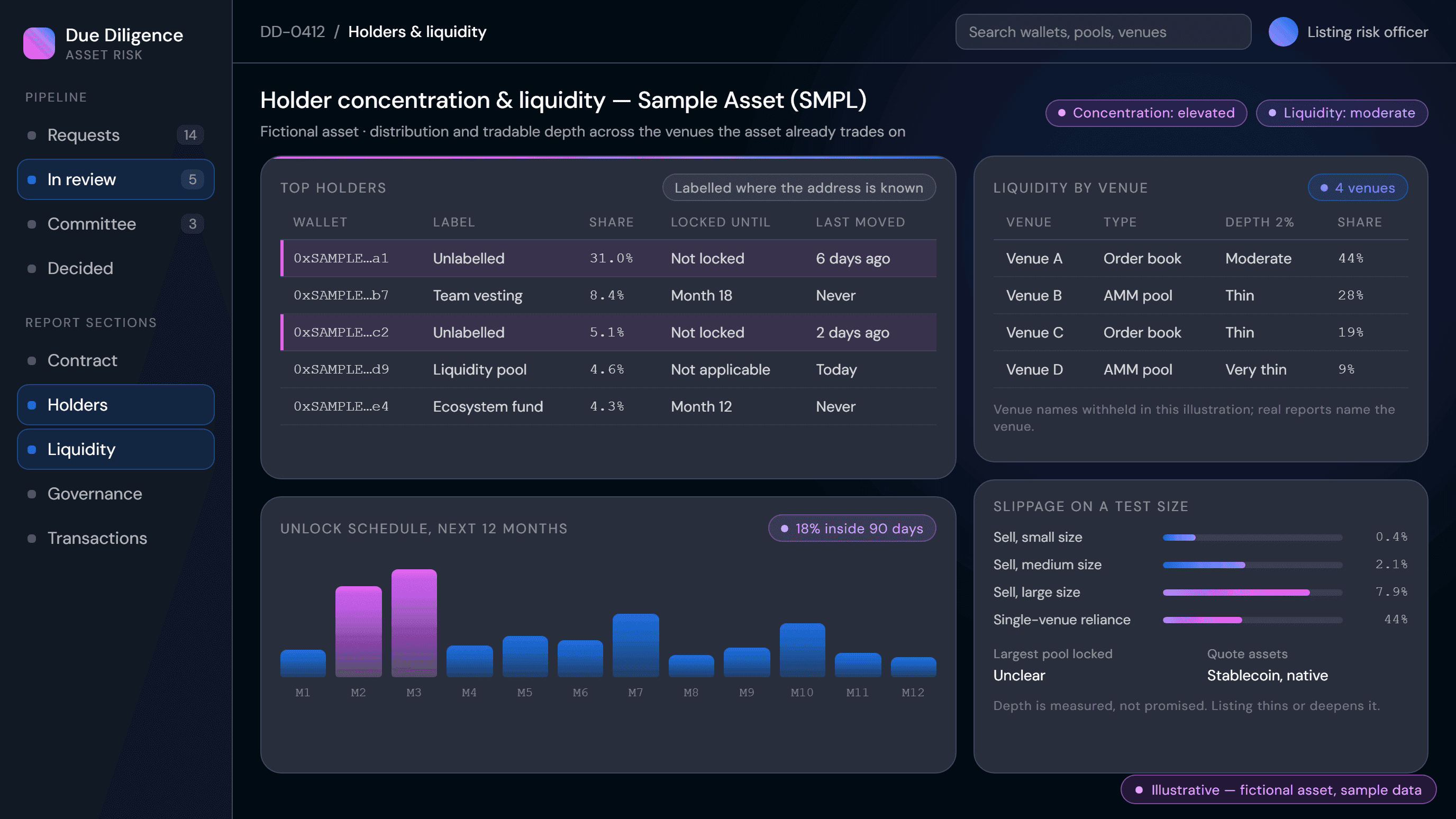Focus the Search wallets, pools, venues field

click(x=1103, y=32)
